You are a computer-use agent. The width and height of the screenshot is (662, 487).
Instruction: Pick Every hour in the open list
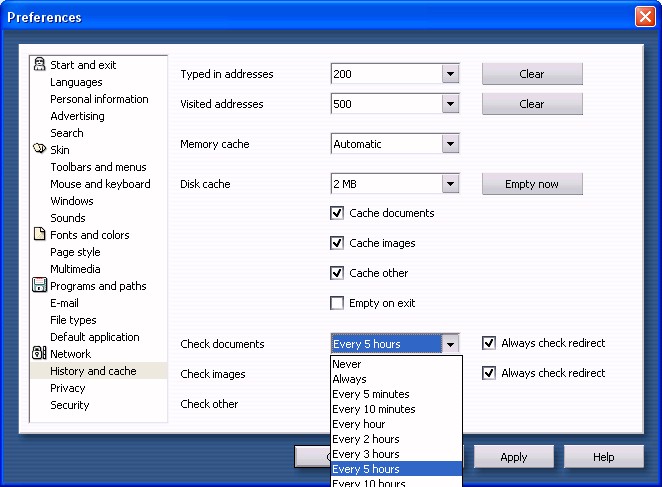tap(359, 424)
